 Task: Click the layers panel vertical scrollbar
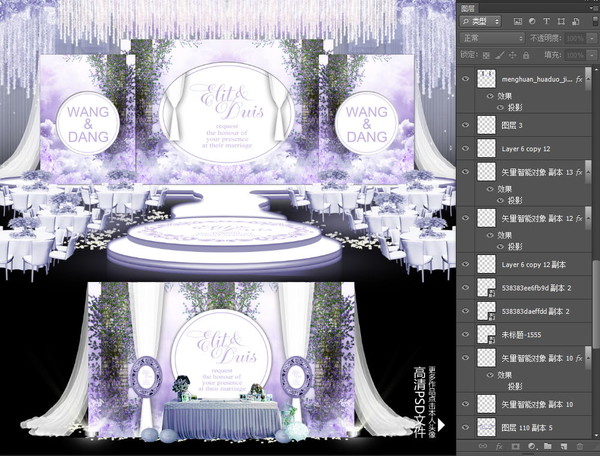pyautogui.click(x=596, y=305)
